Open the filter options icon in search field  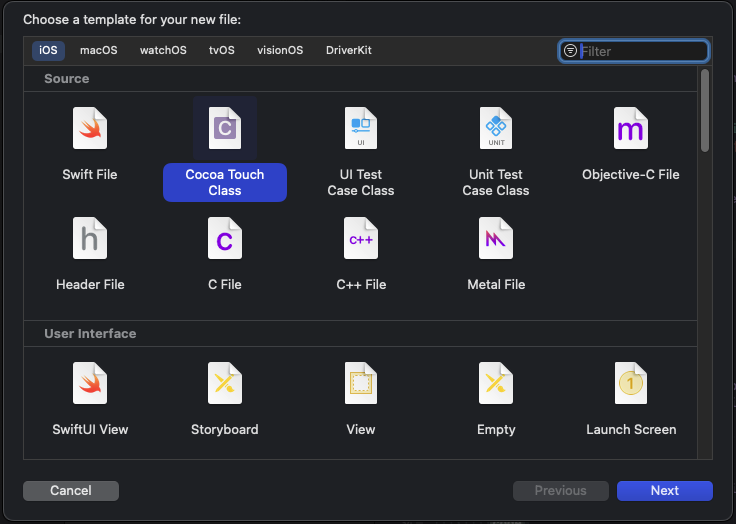coord(570,51)
